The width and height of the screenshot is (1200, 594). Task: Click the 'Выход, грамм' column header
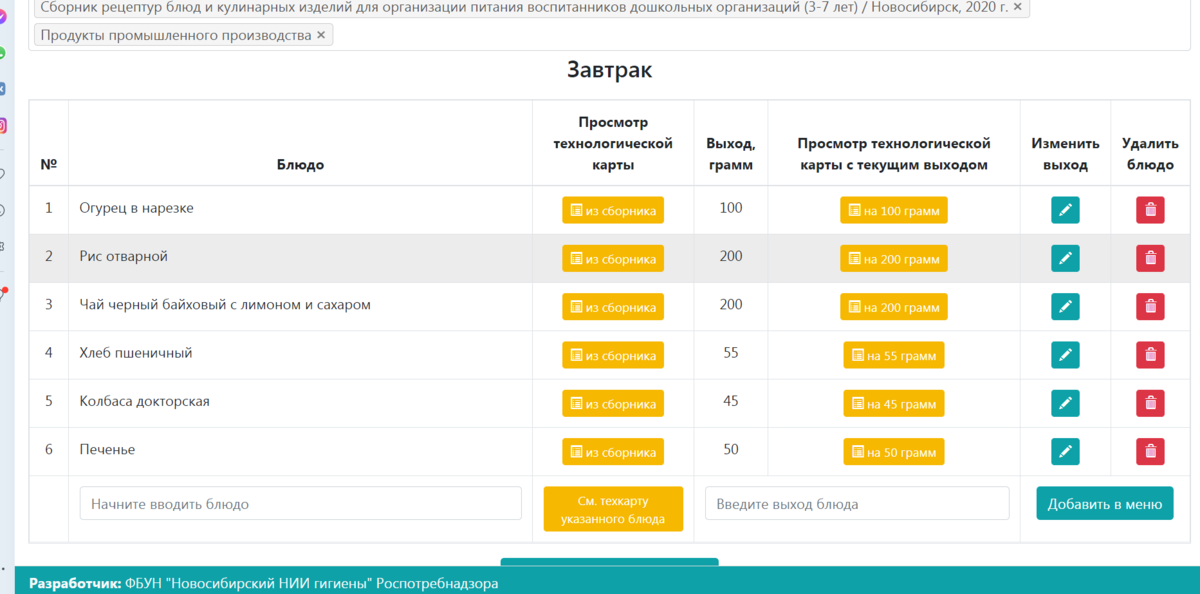[x=730, y=154]
